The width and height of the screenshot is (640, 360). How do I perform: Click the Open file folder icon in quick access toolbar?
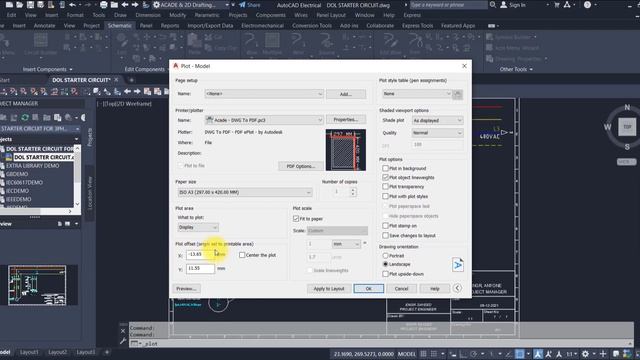[20, 5]
